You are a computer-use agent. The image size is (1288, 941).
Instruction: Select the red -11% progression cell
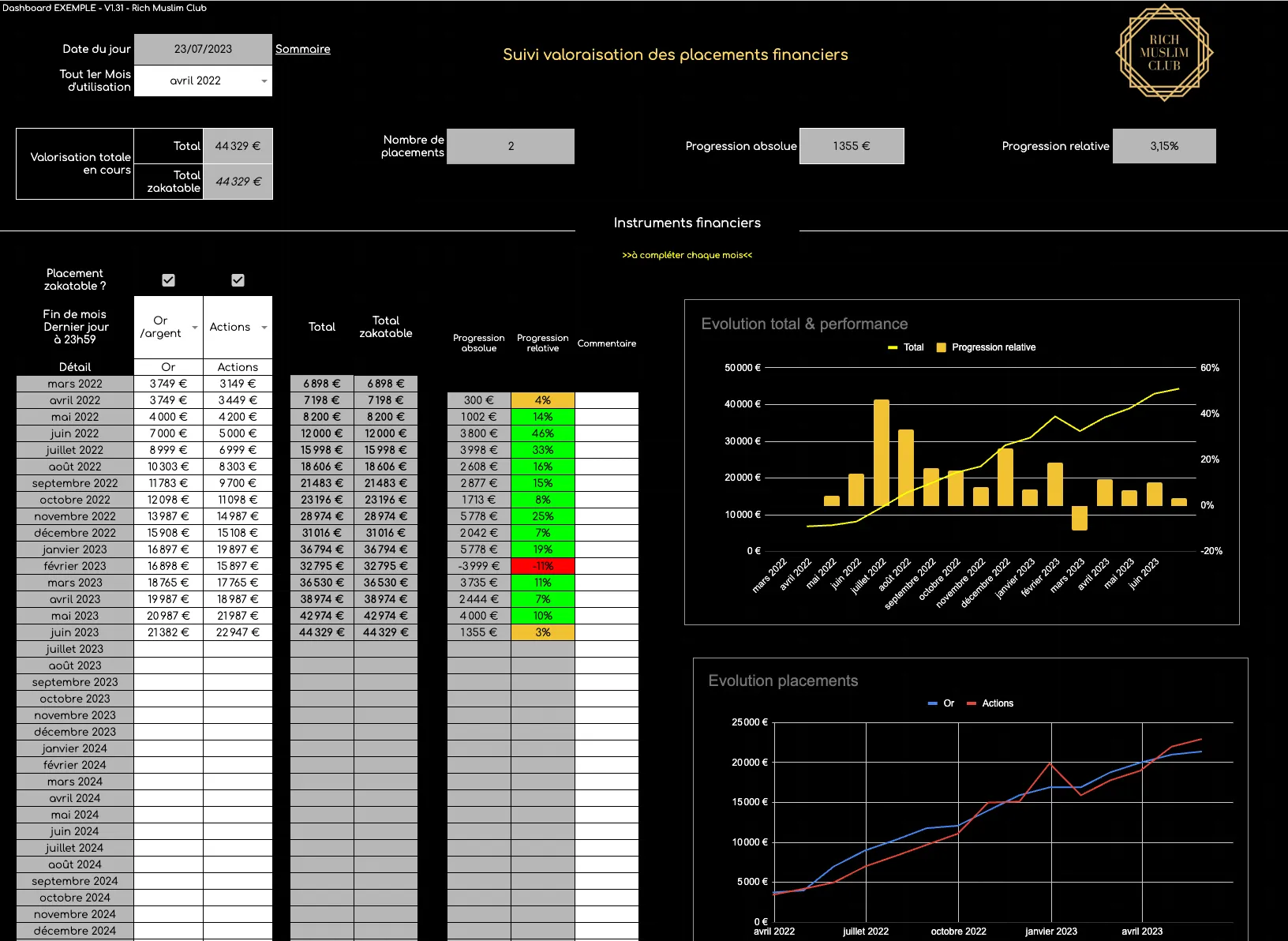tap(542, 566)
